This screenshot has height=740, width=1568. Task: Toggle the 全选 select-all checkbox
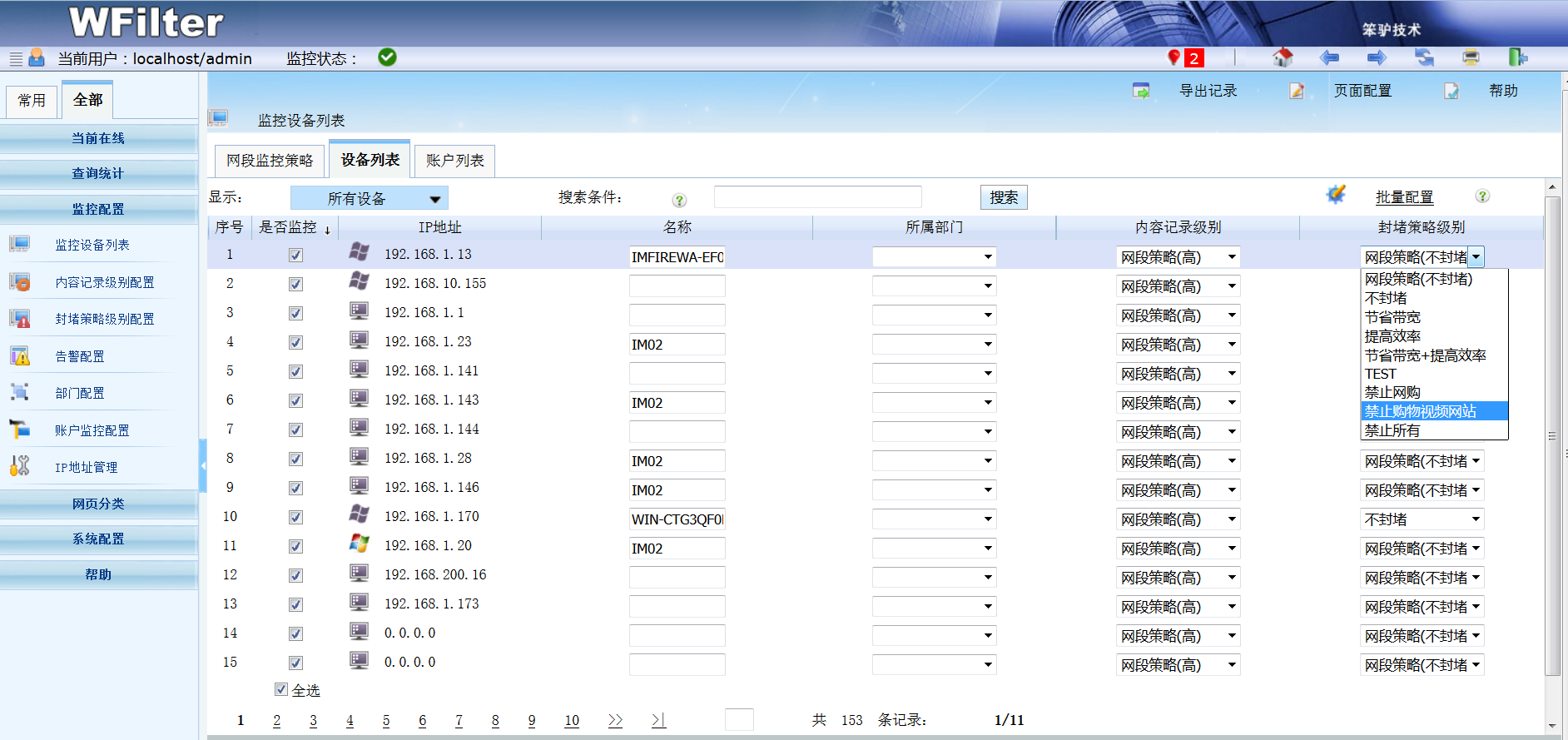coord(281,689)
